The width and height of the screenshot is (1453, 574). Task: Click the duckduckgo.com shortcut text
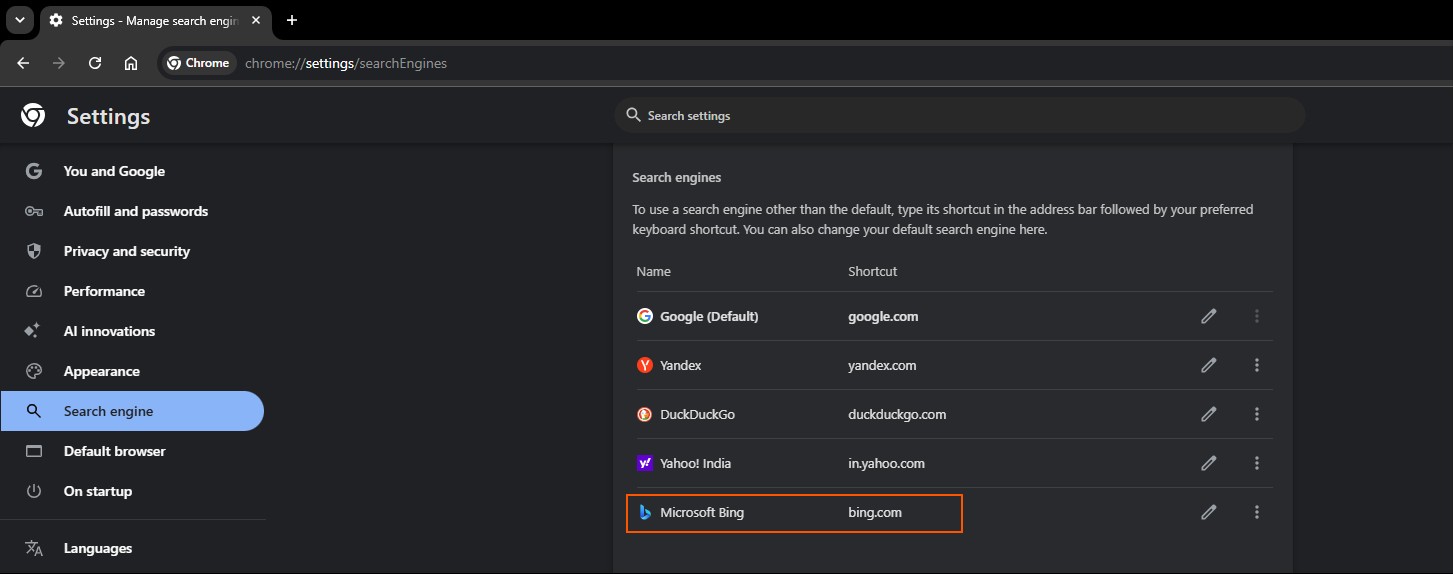(x=897, y=414)
